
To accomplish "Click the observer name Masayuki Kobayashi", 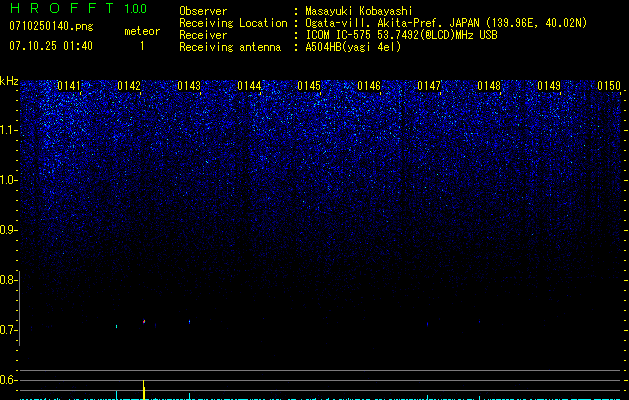I will 359,11.
